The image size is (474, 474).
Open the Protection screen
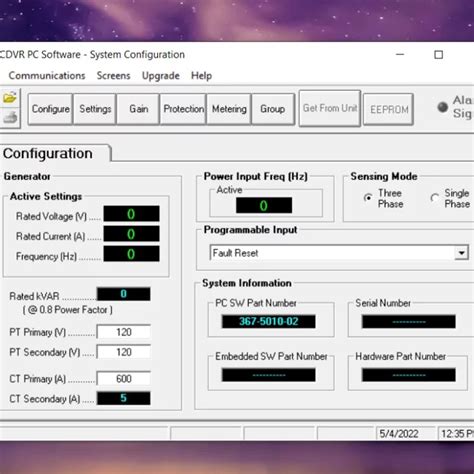[183, 109]
